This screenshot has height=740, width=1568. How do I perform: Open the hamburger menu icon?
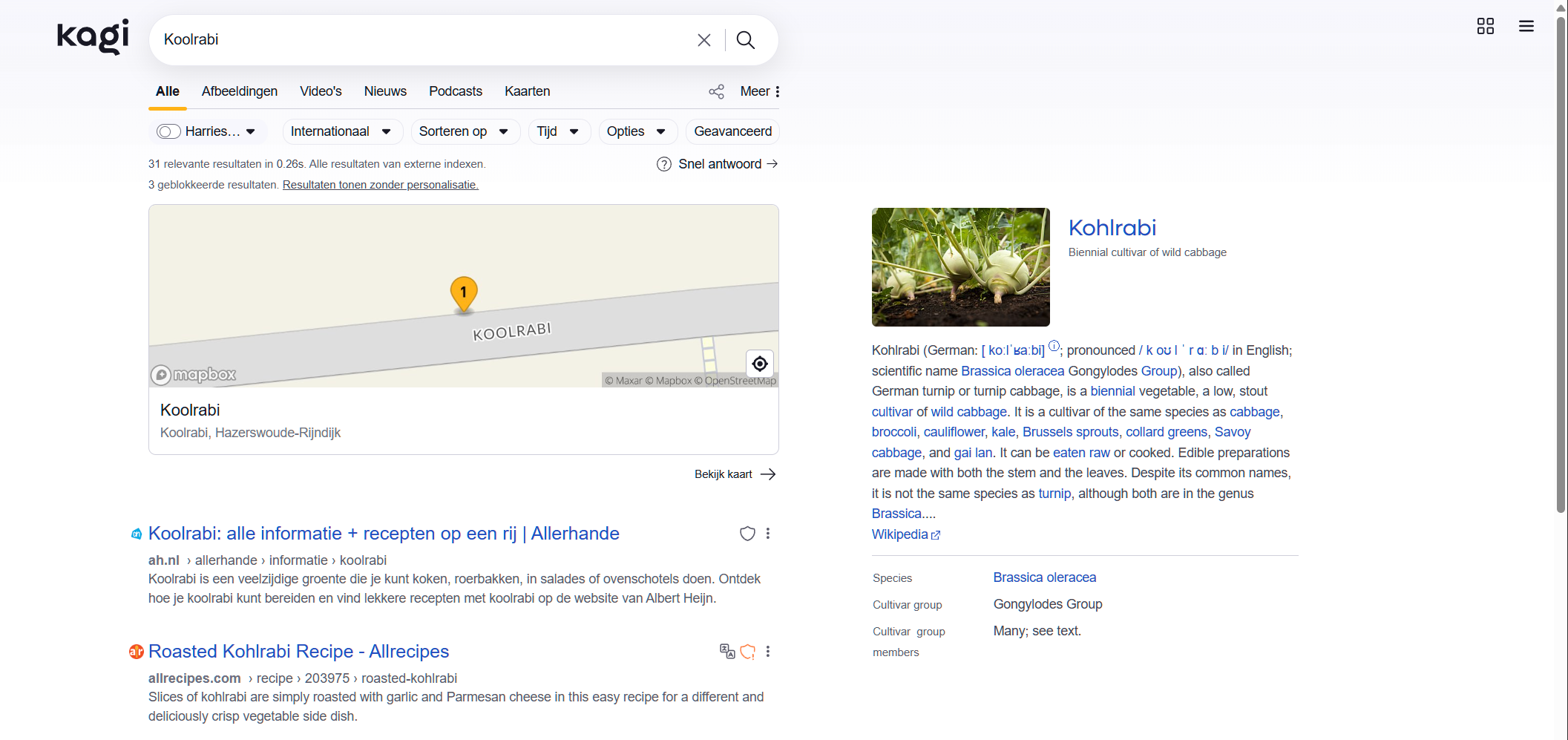1526,27
